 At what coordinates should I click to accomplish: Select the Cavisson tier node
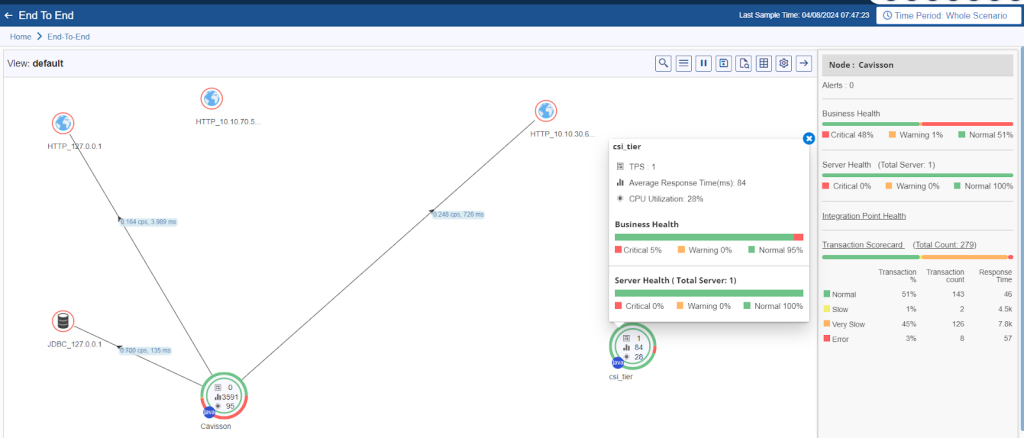[x=224, y=397]
